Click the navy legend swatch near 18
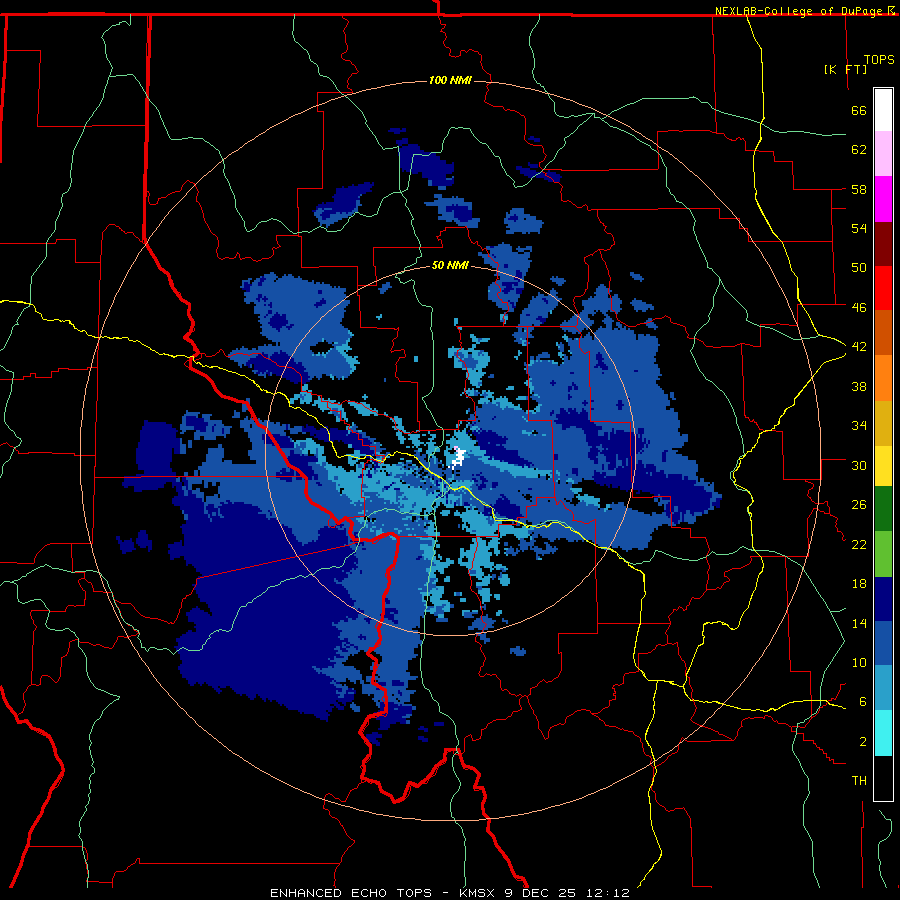The height and width of the screenshot is (900, 900). click(x=883, y=599)
